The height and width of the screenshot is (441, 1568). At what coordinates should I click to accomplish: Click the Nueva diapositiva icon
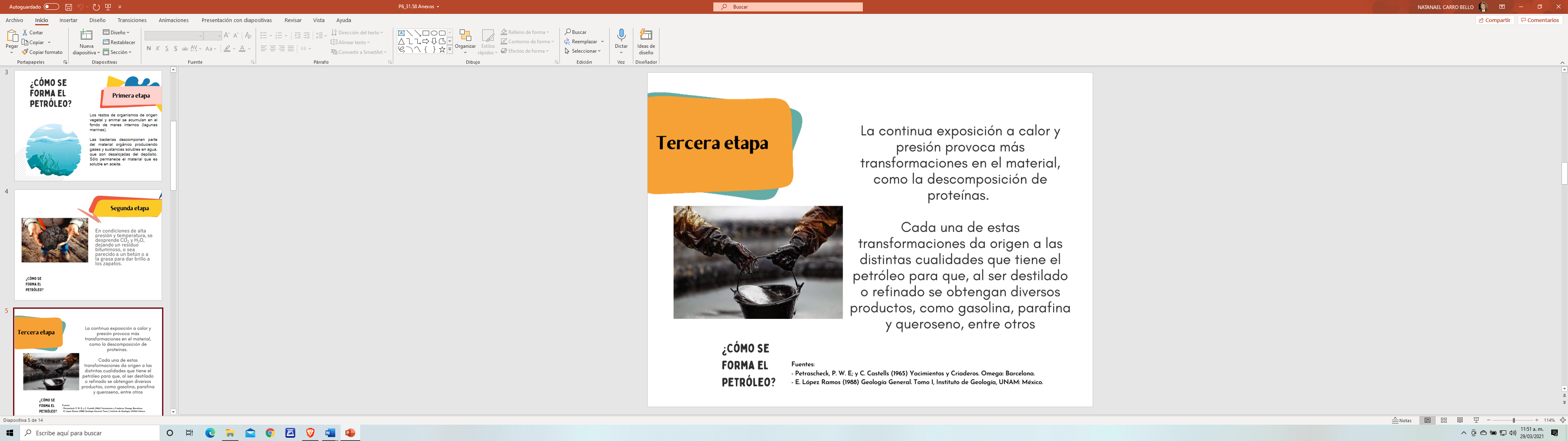[x=87, y=36]
